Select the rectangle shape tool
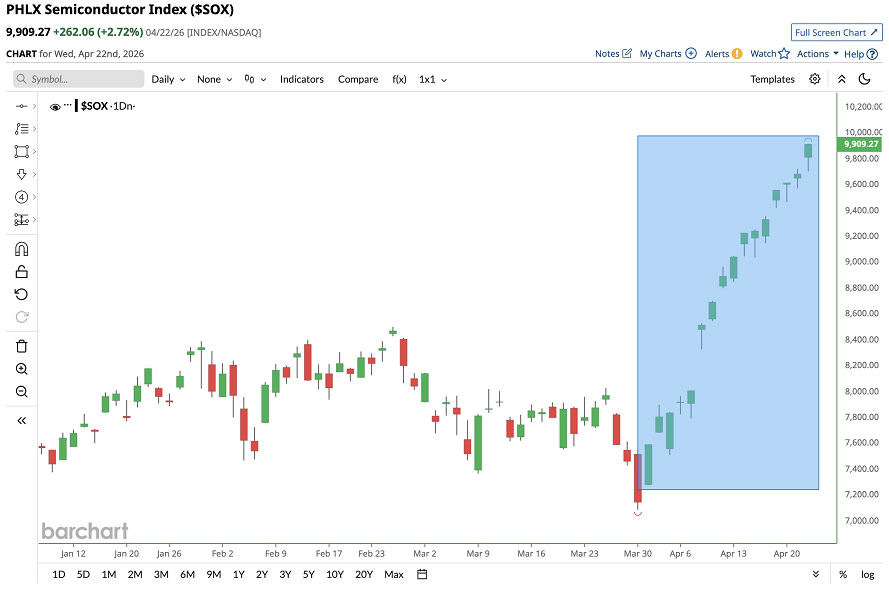Screen dimensions: 889x590 coord(22,151)
